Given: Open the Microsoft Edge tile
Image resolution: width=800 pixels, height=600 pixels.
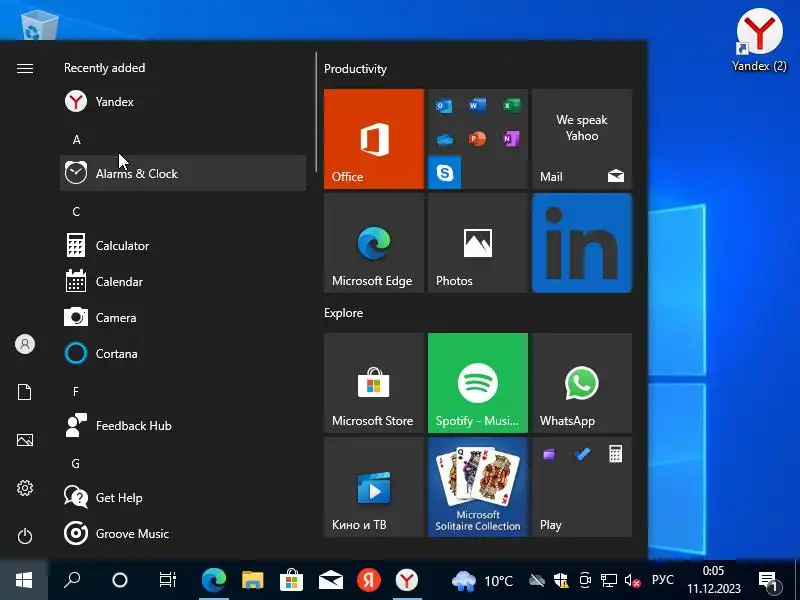Looking at the screenshot, I should [x=374, y=243].
